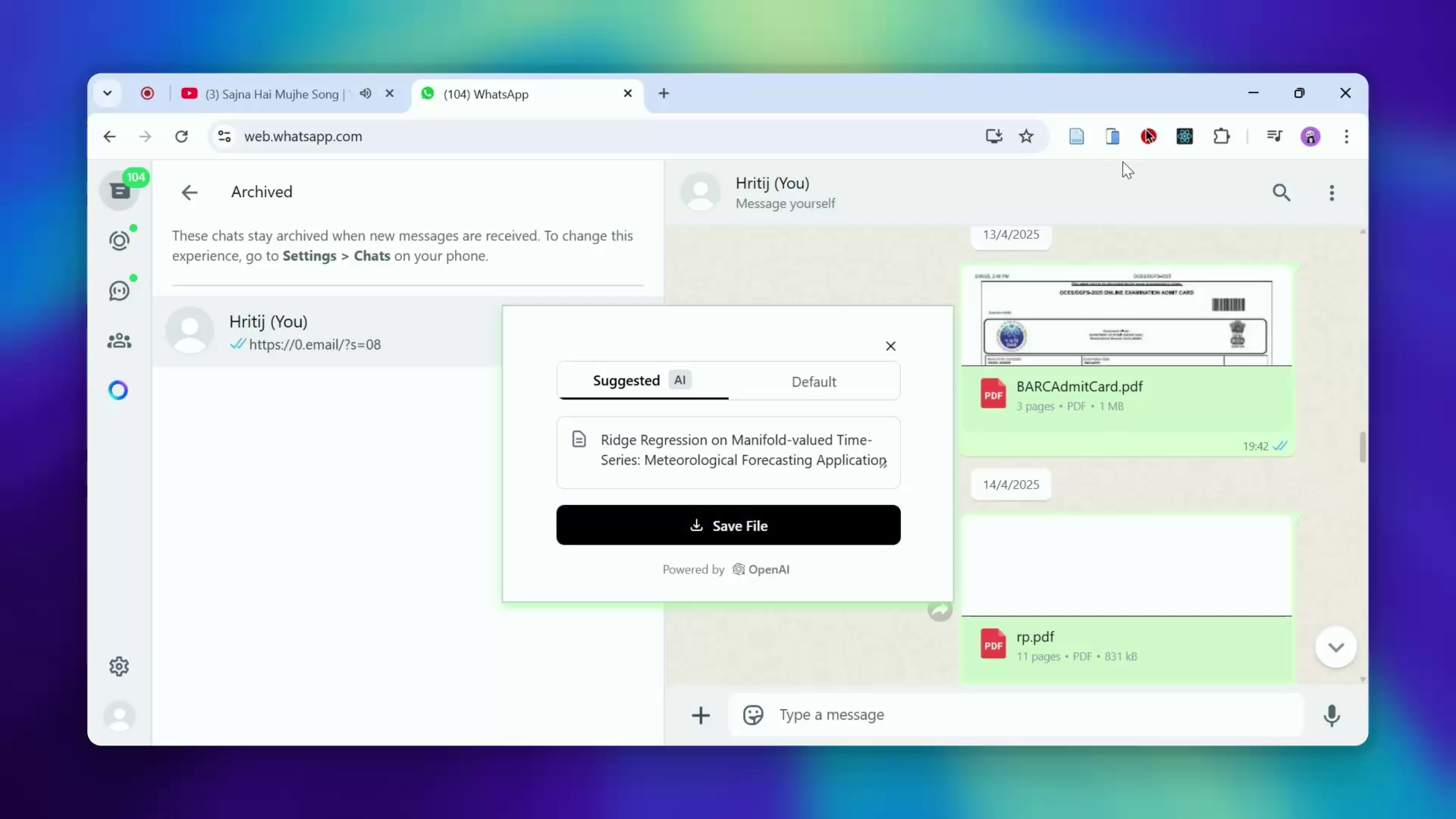
Task: Click scroll-to-bottom chevron button in chat
Action: click(1335, 647)
